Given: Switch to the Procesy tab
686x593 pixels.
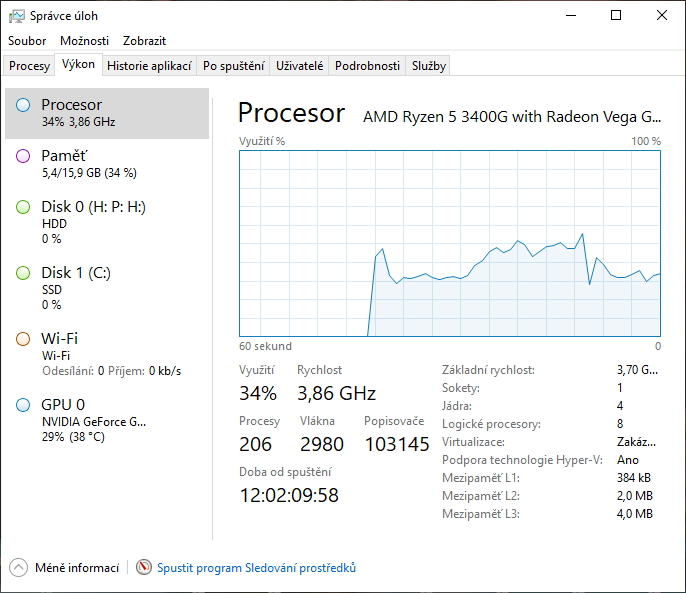Looking at the screenshot, I should 29,66.
